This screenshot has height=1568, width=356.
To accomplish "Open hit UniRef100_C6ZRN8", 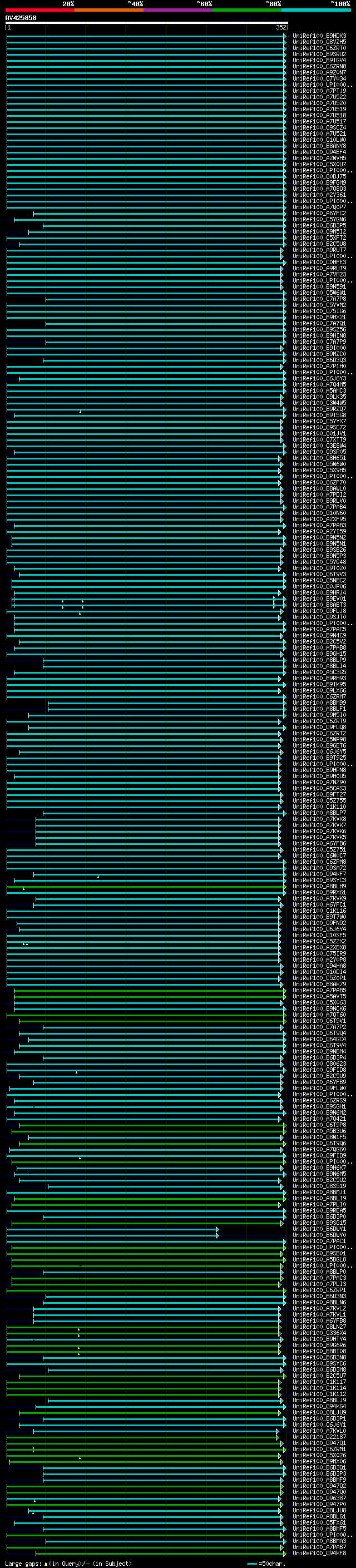I will (319, 66).
